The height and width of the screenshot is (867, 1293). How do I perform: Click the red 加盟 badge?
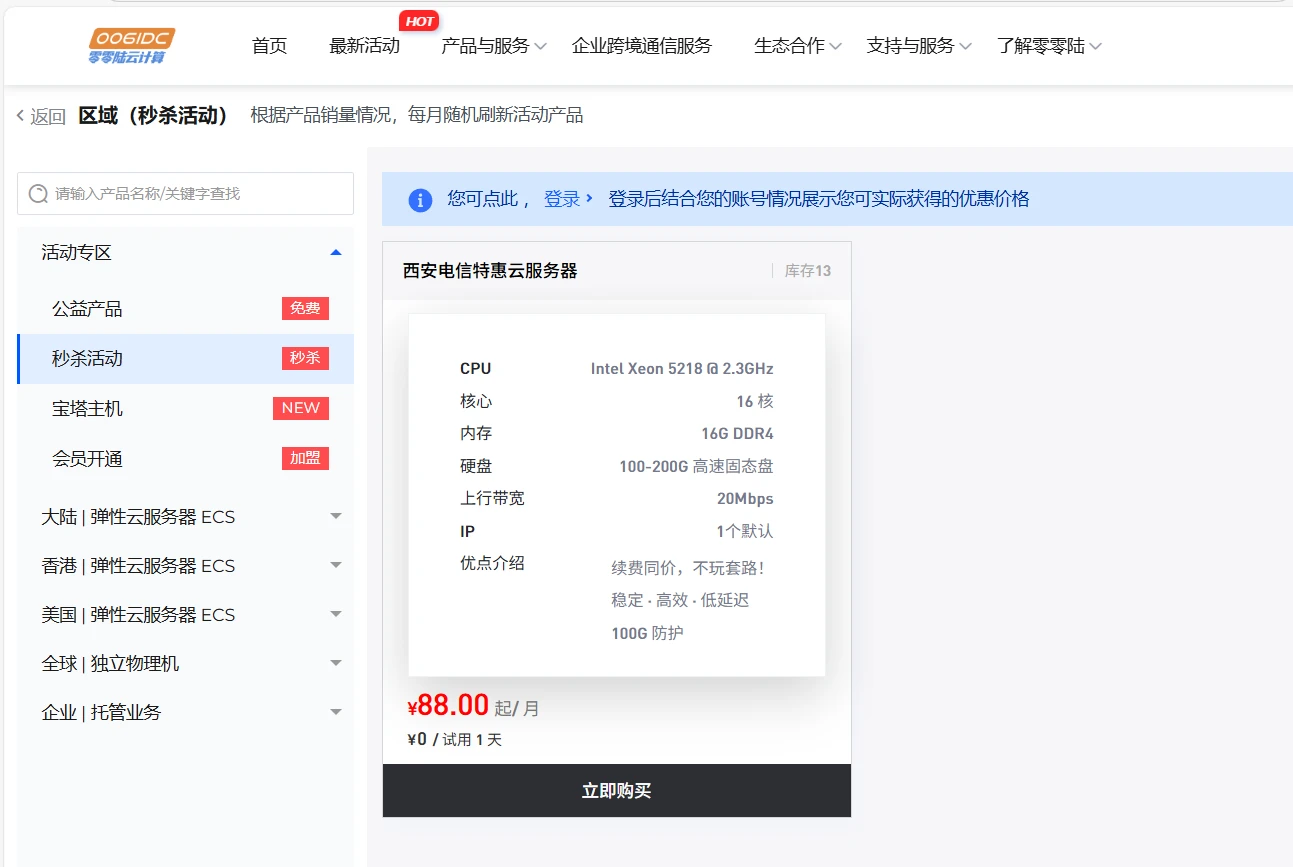point(305,458)
